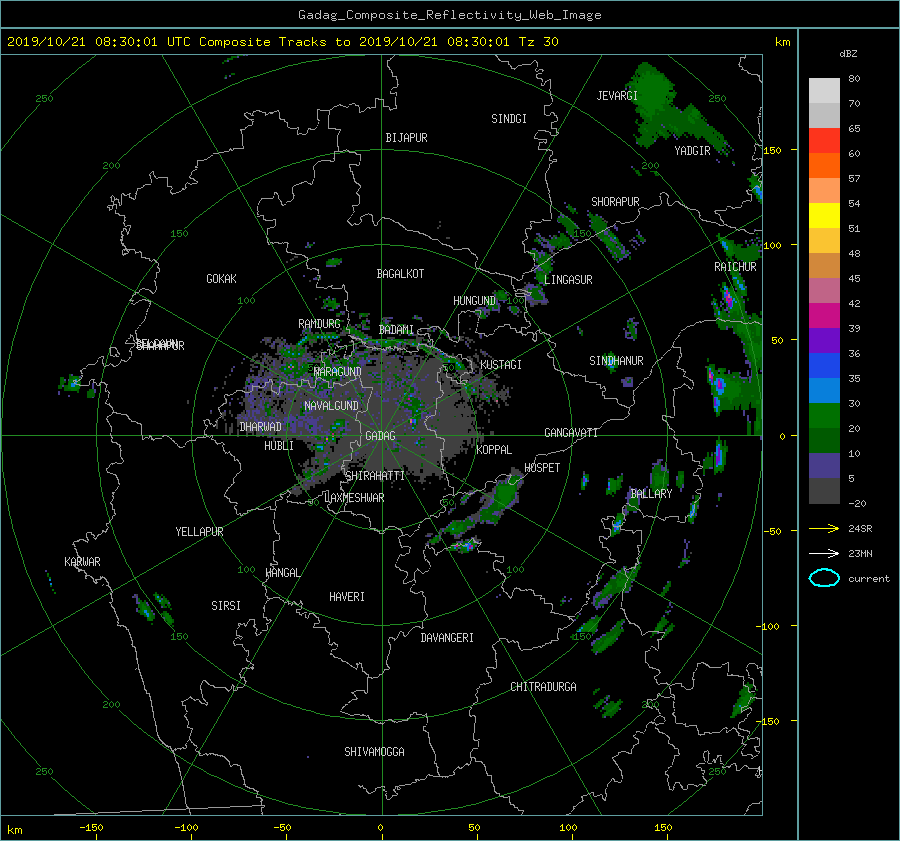Click the Gadag_Composite_Reflectivity_Web_Image title text
Viewport: 900px width, 841px height.
[449, 15]
